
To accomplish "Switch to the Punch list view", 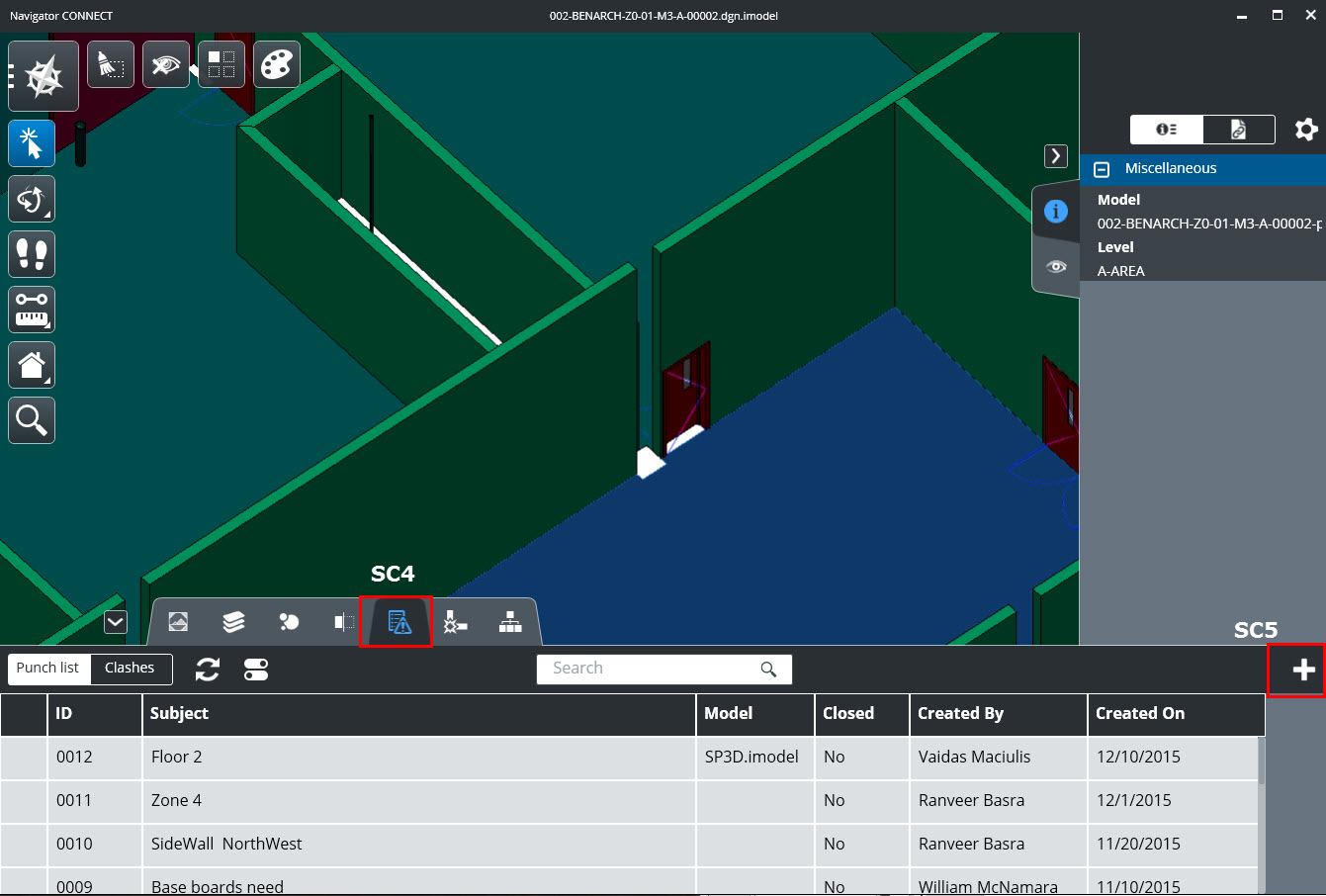I will (48, 669).
